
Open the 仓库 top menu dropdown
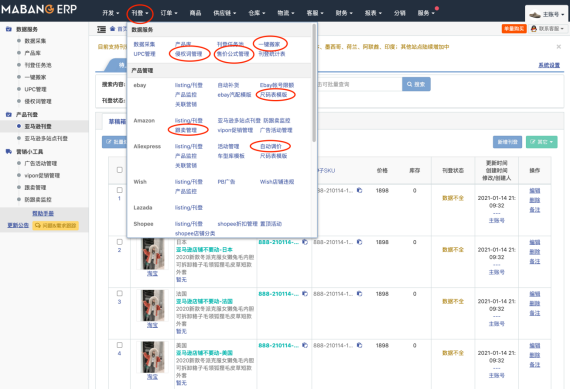click(x=257, y=13)
